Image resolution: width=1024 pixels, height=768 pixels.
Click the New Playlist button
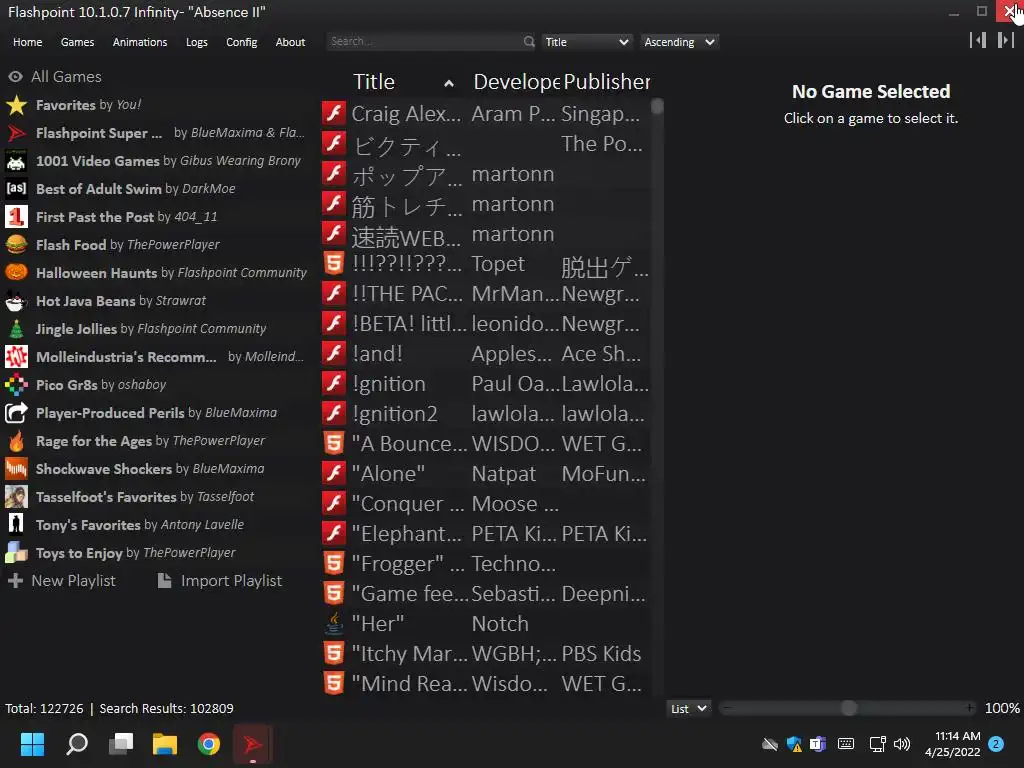62,581
